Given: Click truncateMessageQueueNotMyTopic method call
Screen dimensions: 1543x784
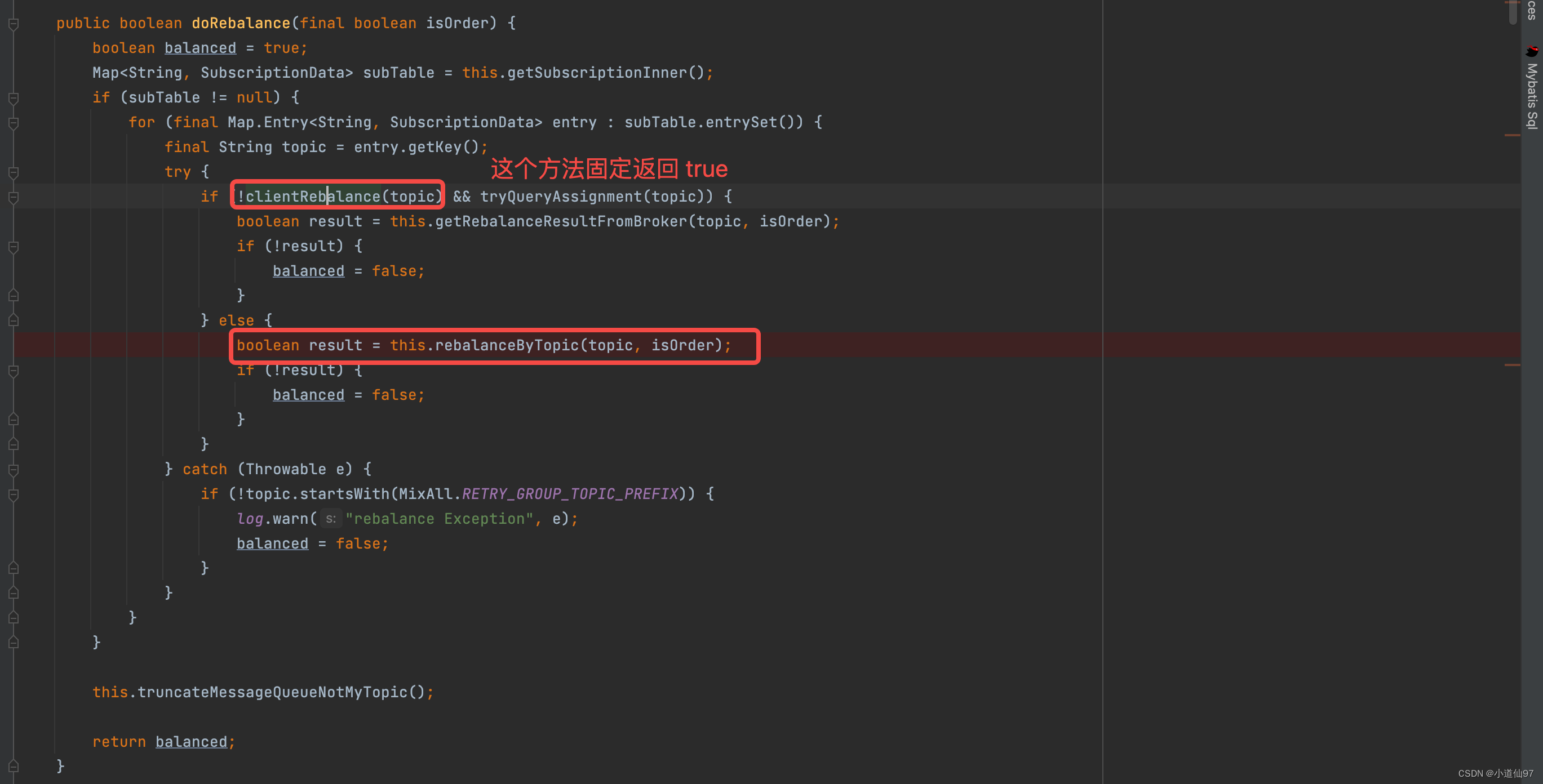Looking at the screenshot, I should point(273,692).
